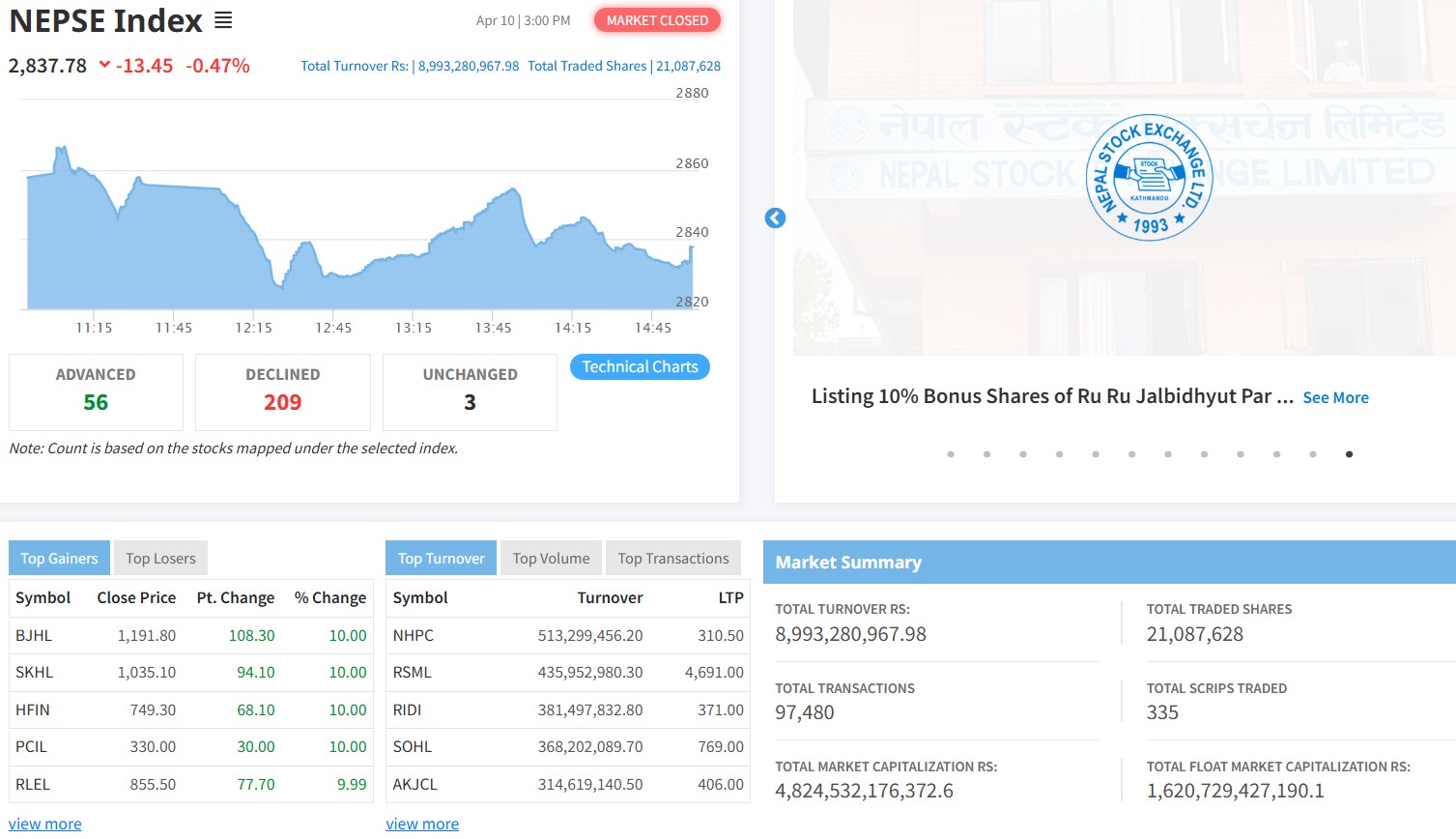Select the last carousel dot indicator

tap(1349, 454)
